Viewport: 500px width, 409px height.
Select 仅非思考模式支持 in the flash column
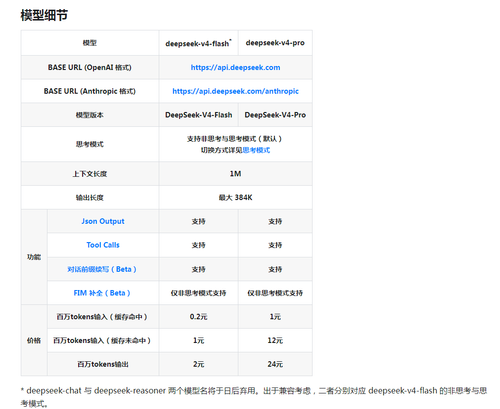198,293
